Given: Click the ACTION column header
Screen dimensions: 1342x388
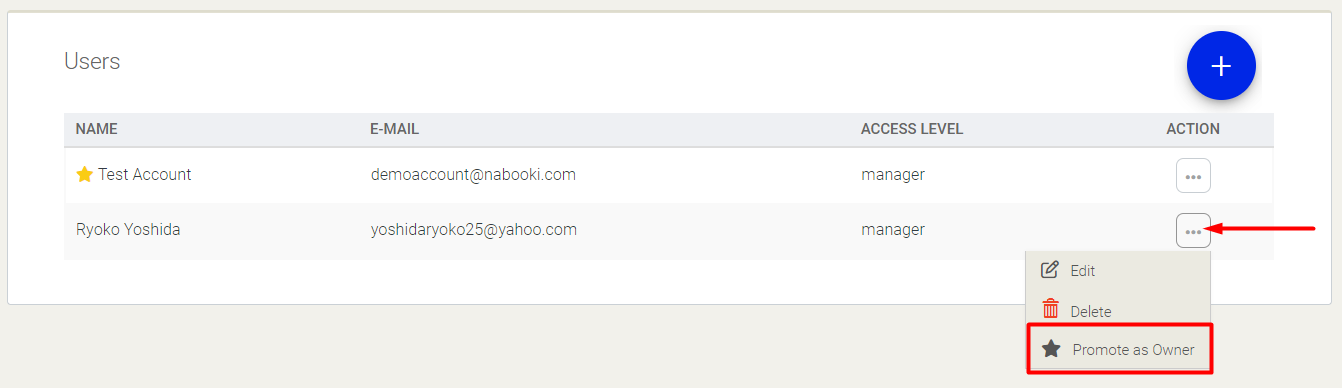Looking at the screenshot, I should point(1193,129).
